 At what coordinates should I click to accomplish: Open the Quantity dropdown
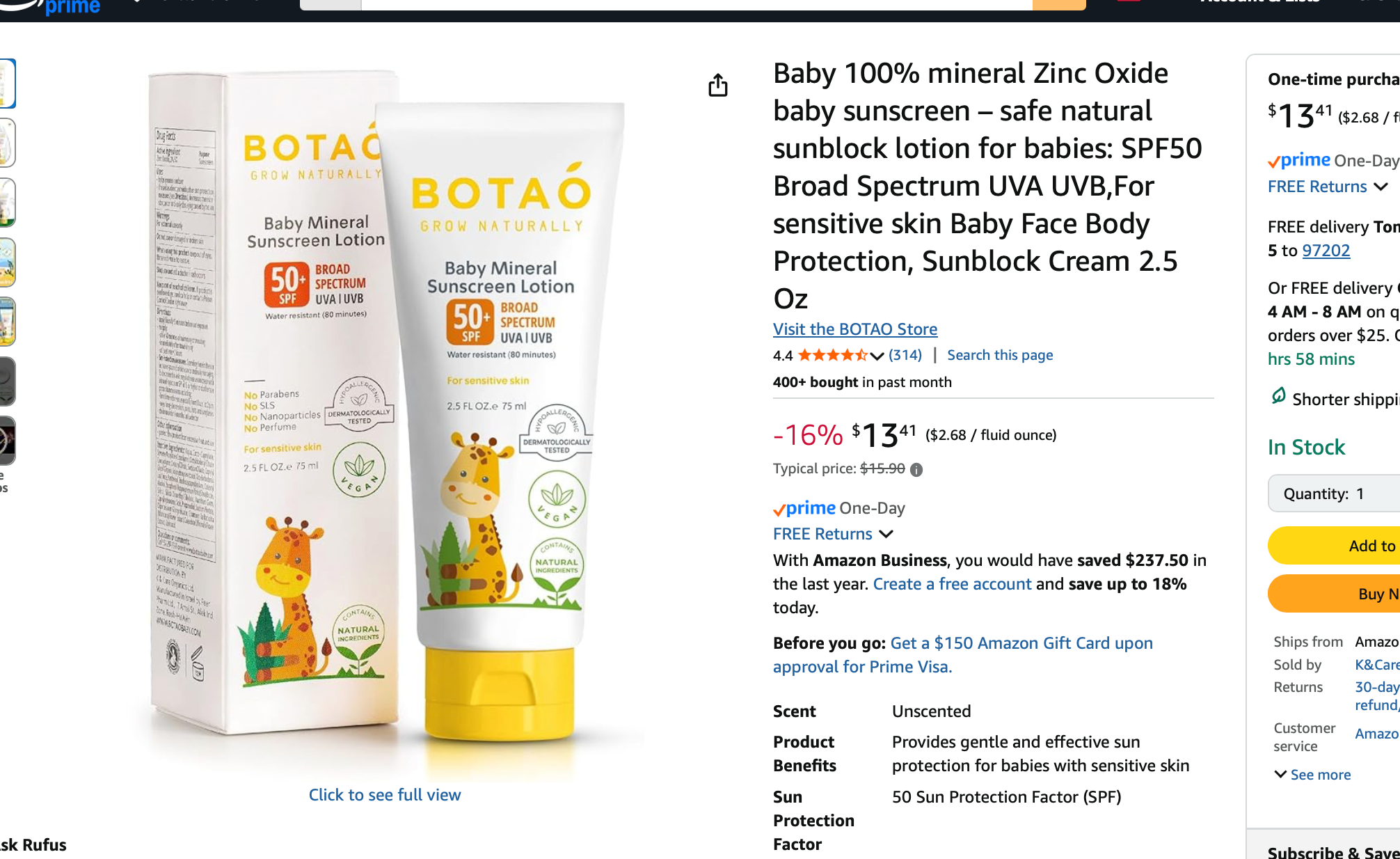click(x=1333, y=494)
